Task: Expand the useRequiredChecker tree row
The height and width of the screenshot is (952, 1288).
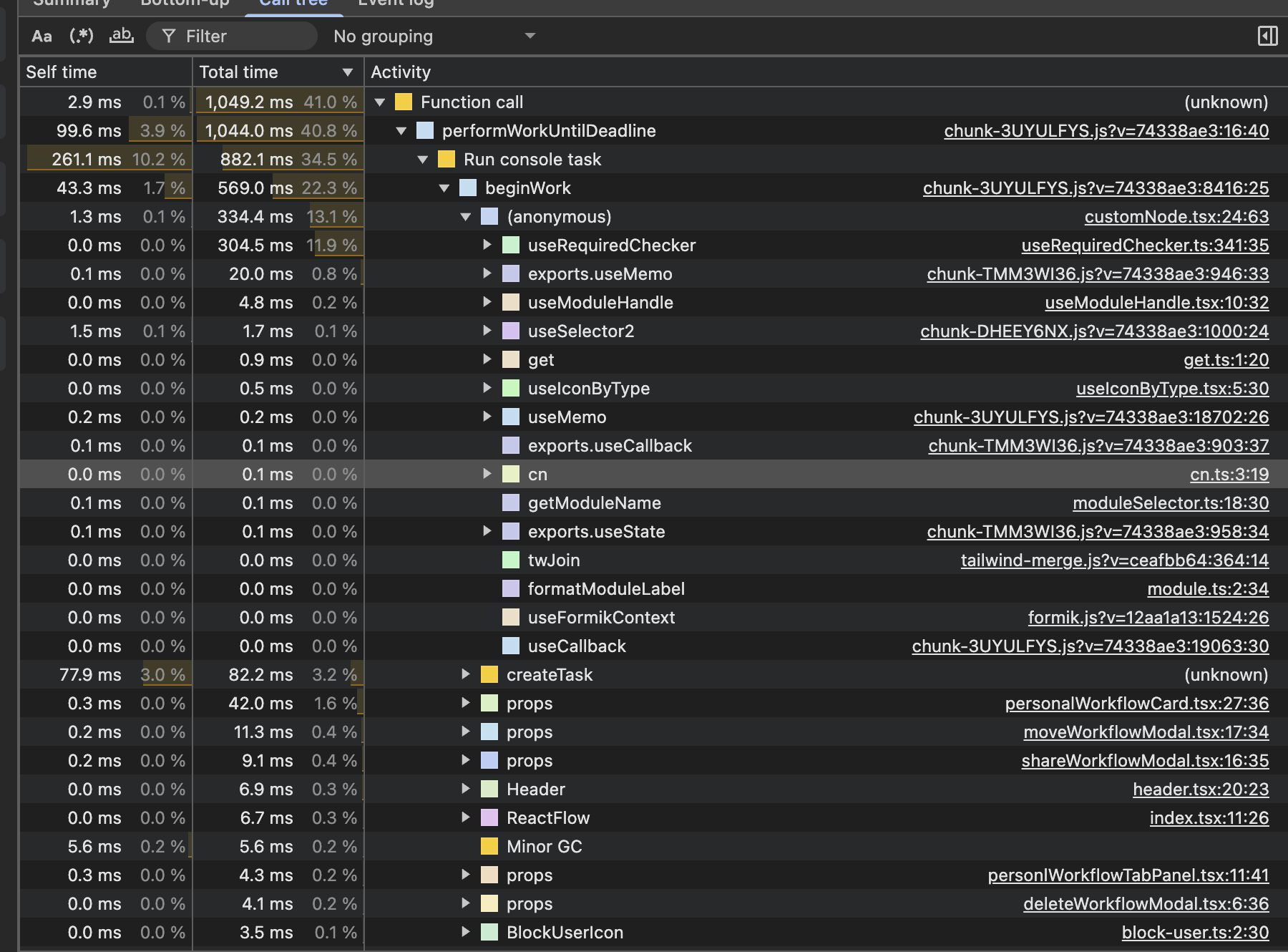Action: [487, 245]
